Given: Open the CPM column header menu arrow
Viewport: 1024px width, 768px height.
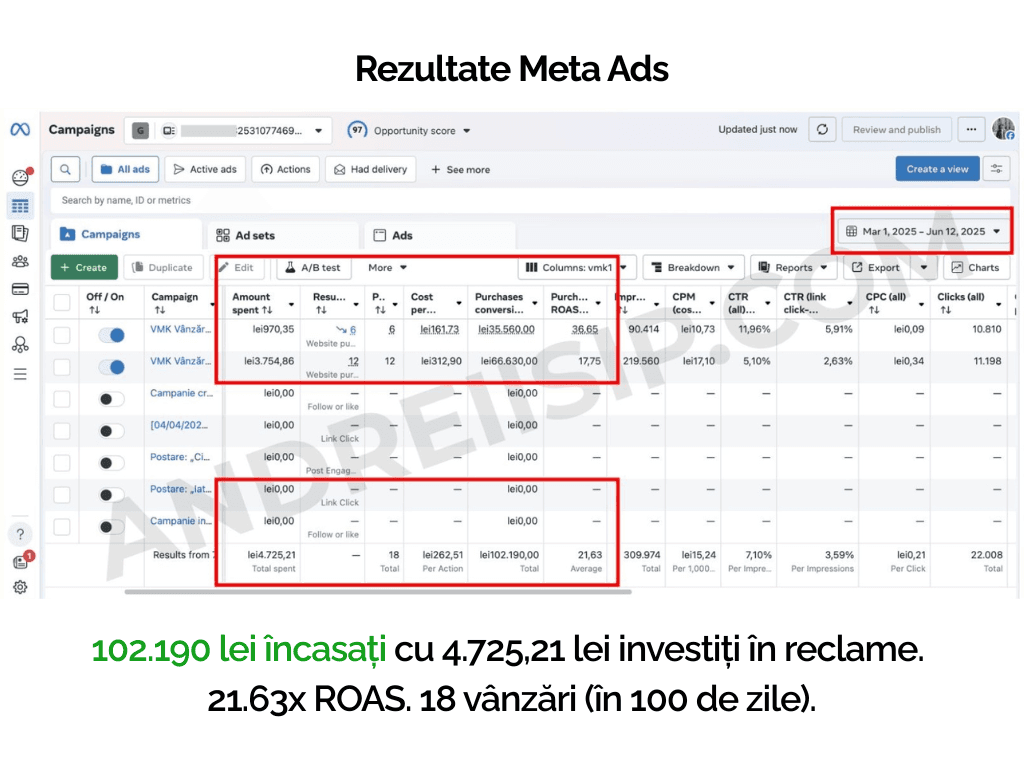Looking at the screenshot, I should click(712, 304).
